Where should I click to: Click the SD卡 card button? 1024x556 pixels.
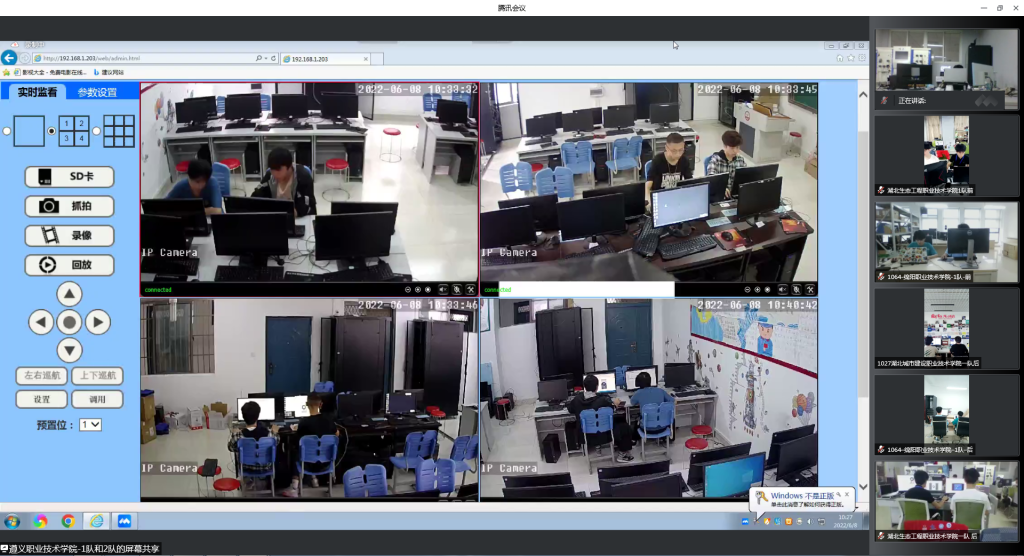tap(69, 177)
